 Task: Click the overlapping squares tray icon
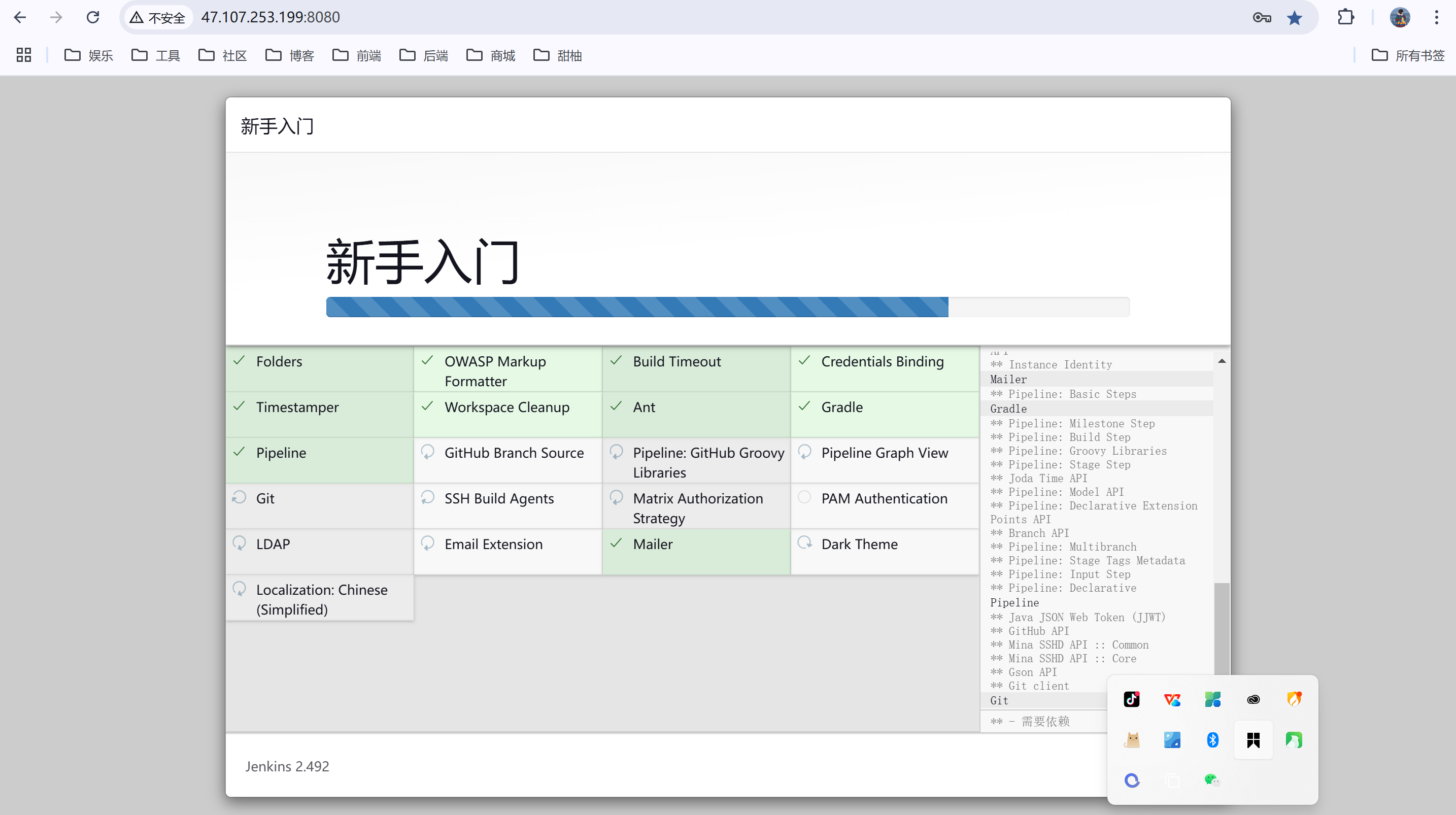[x=1172, y=780]
